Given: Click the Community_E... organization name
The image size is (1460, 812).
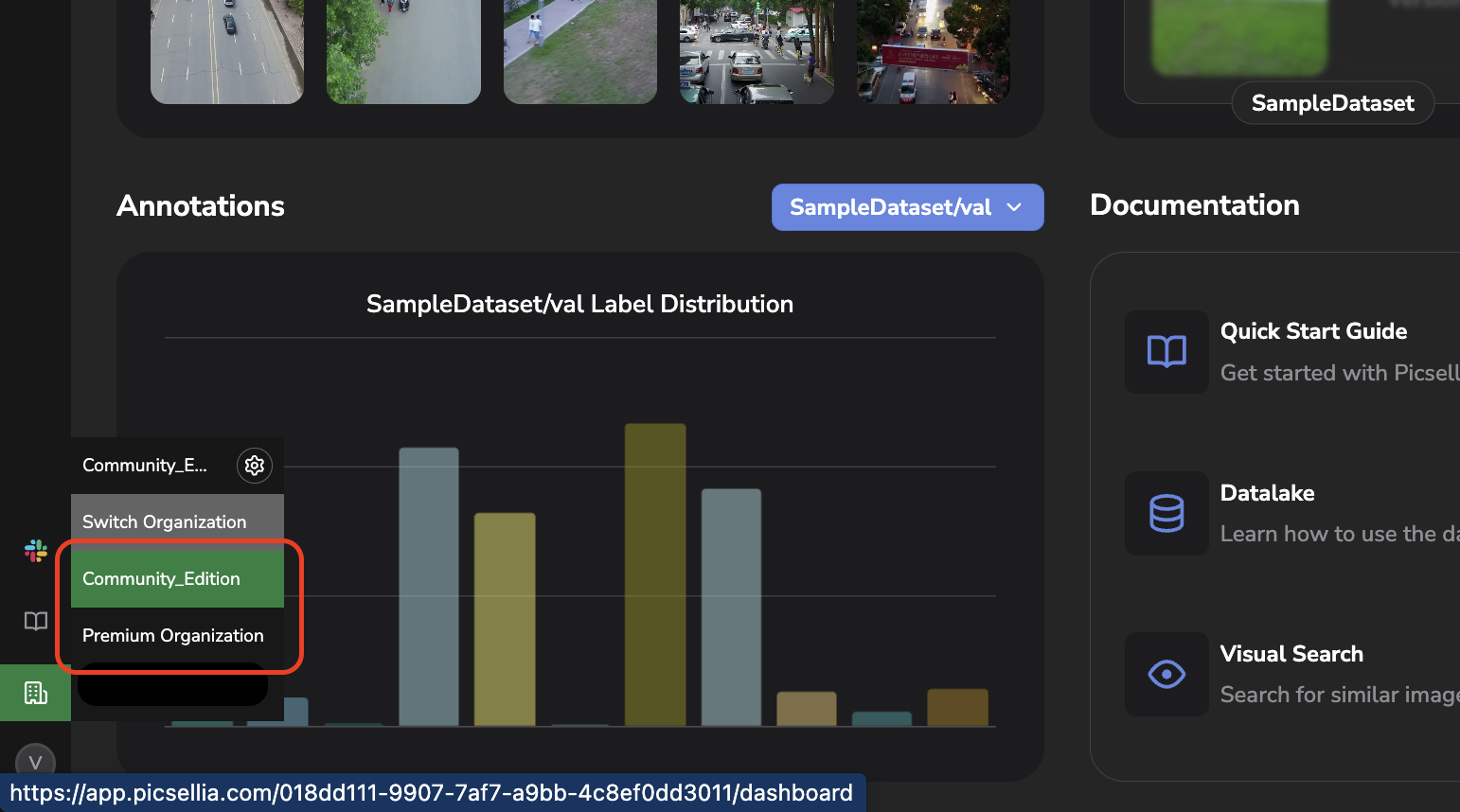Looking at the screenshot, I should click(144, 466).
